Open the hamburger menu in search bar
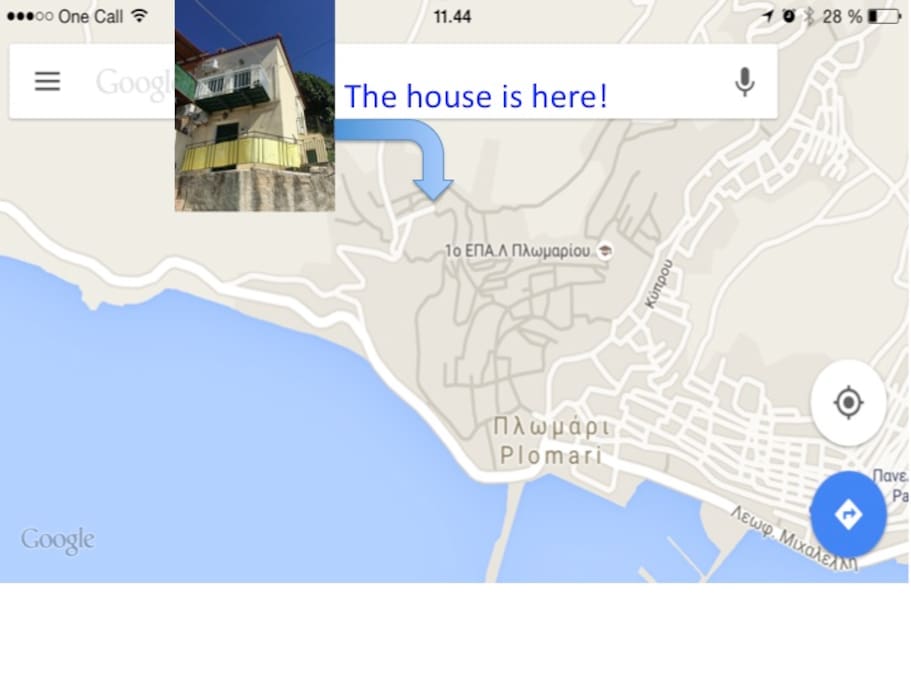 pyautogui.click(x=47, y=81)
